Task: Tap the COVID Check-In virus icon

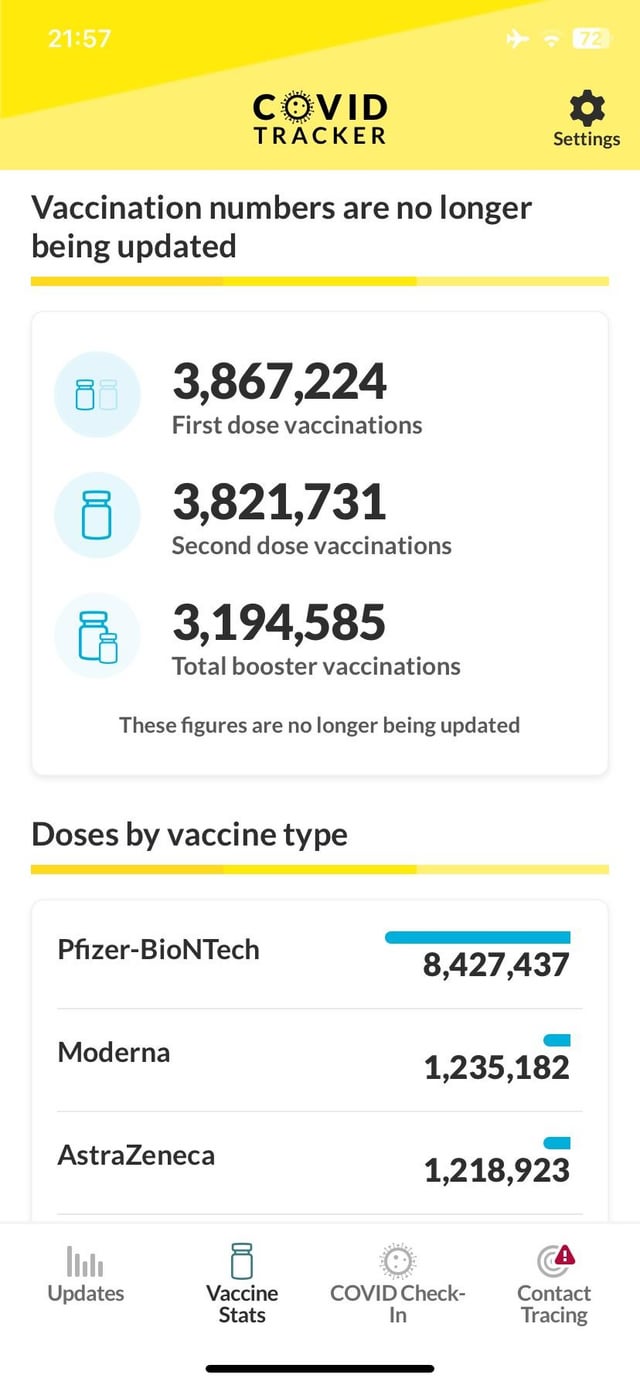Action: pyautogui.click(x=398, y=1261)
